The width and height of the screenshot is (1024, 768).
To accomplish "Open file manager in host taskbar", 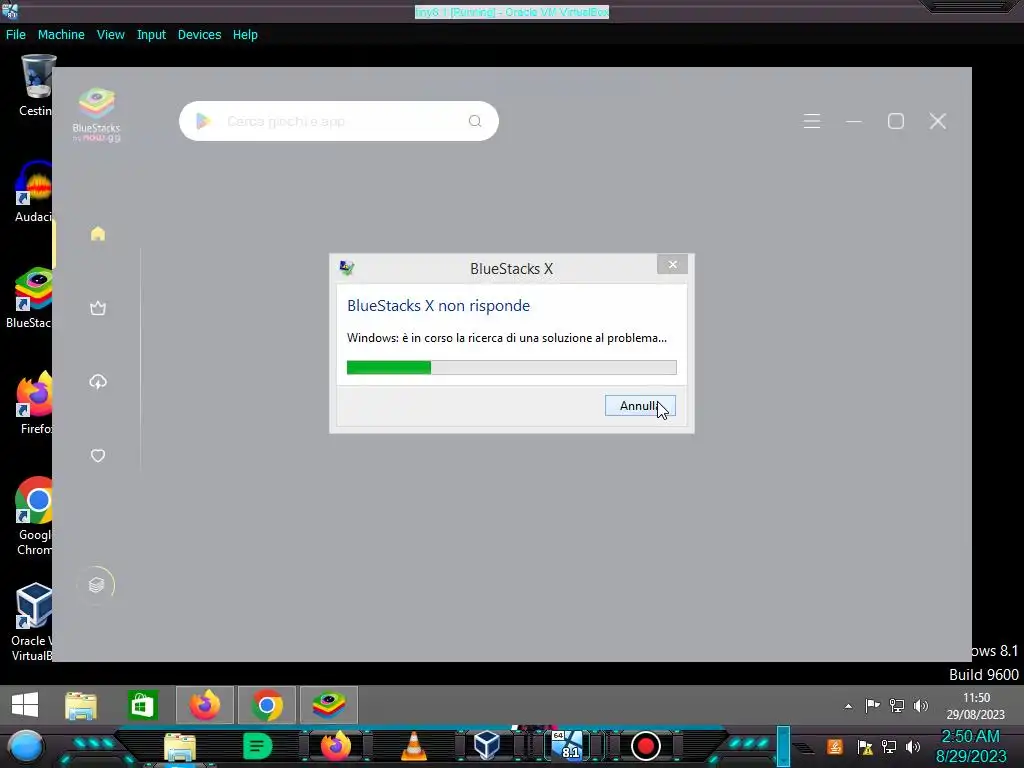I will click(180, 747).
